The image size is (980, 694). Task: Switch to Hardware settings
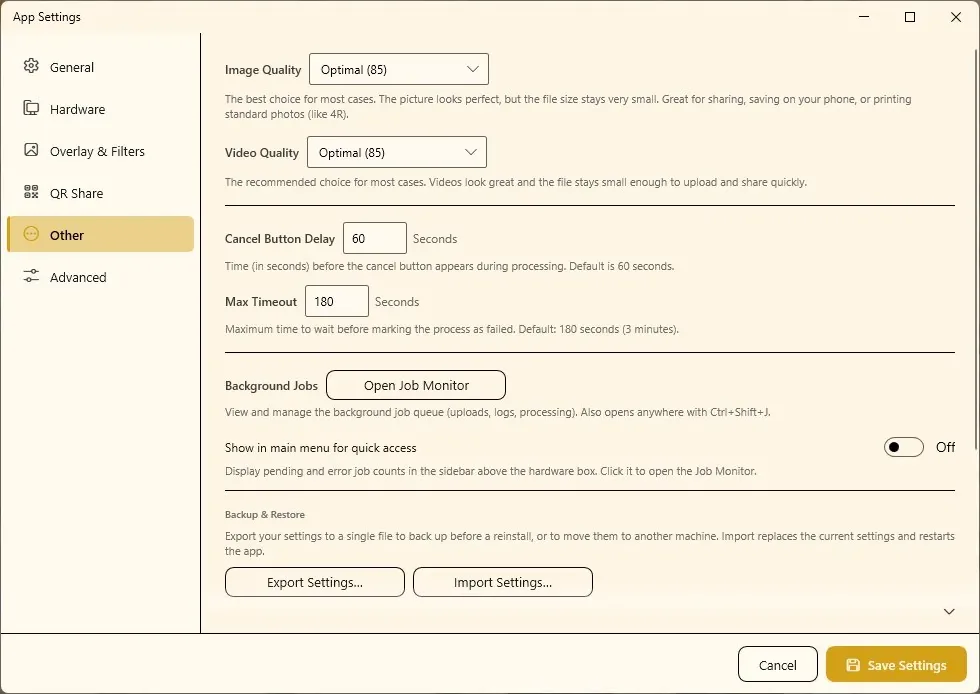100,109
